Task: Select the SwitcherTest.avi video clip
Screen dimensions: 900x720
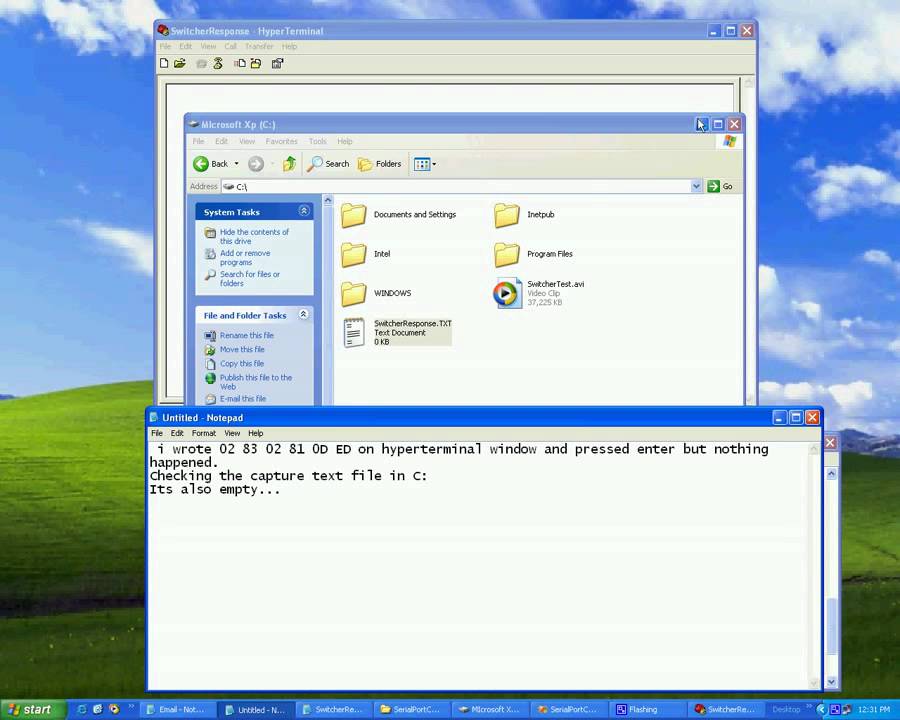Action: pos(539,293)
